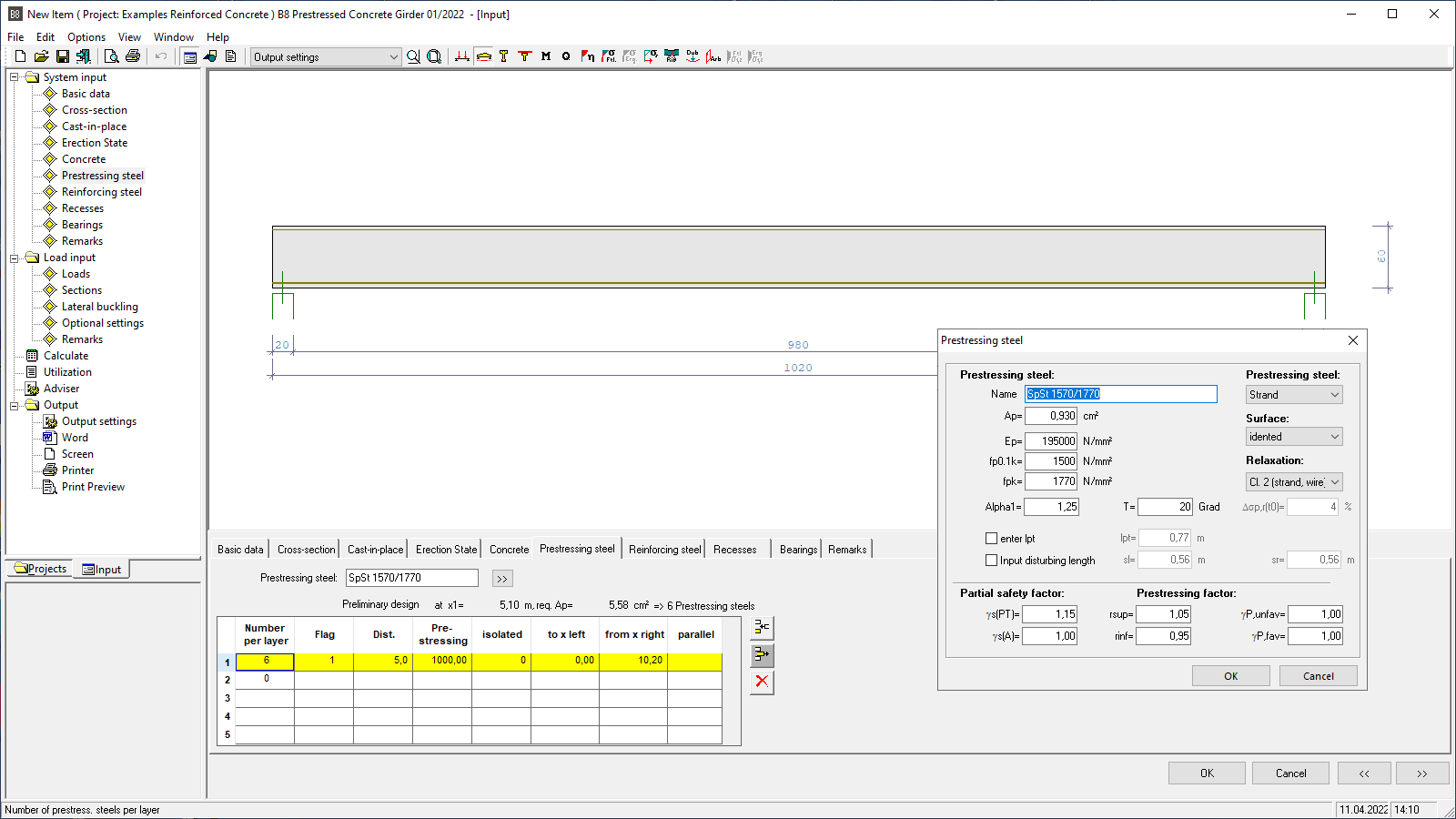Screen dimensions: 1456x819
Task: Switch to the Bearings tab
Action: 798,550
